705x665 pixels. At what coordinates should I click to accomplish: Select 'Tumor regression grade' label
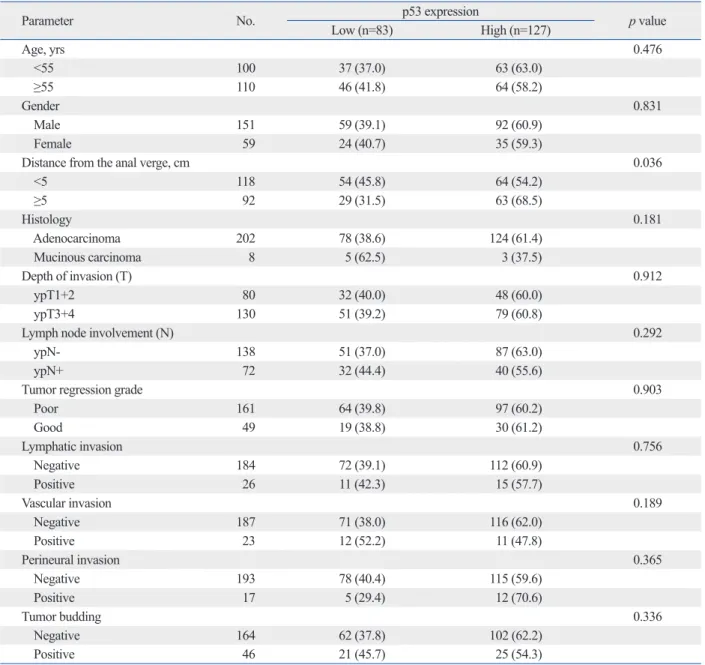[82, 390]
